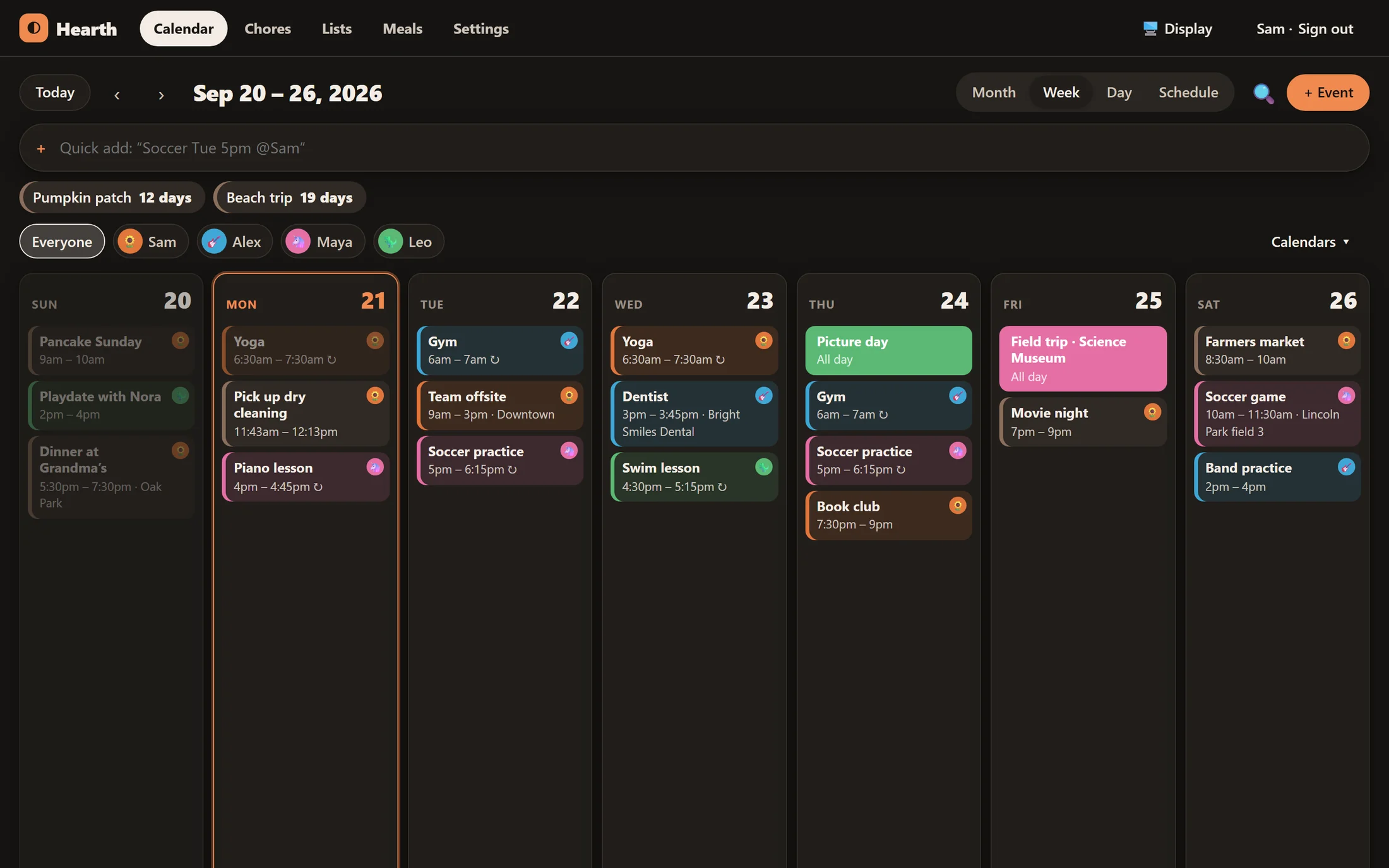Open Pick up dry cleaning event
Image resolution: width=1389 pixels, height=868 pixels.
pyautogui.click(x=306, y=414)
